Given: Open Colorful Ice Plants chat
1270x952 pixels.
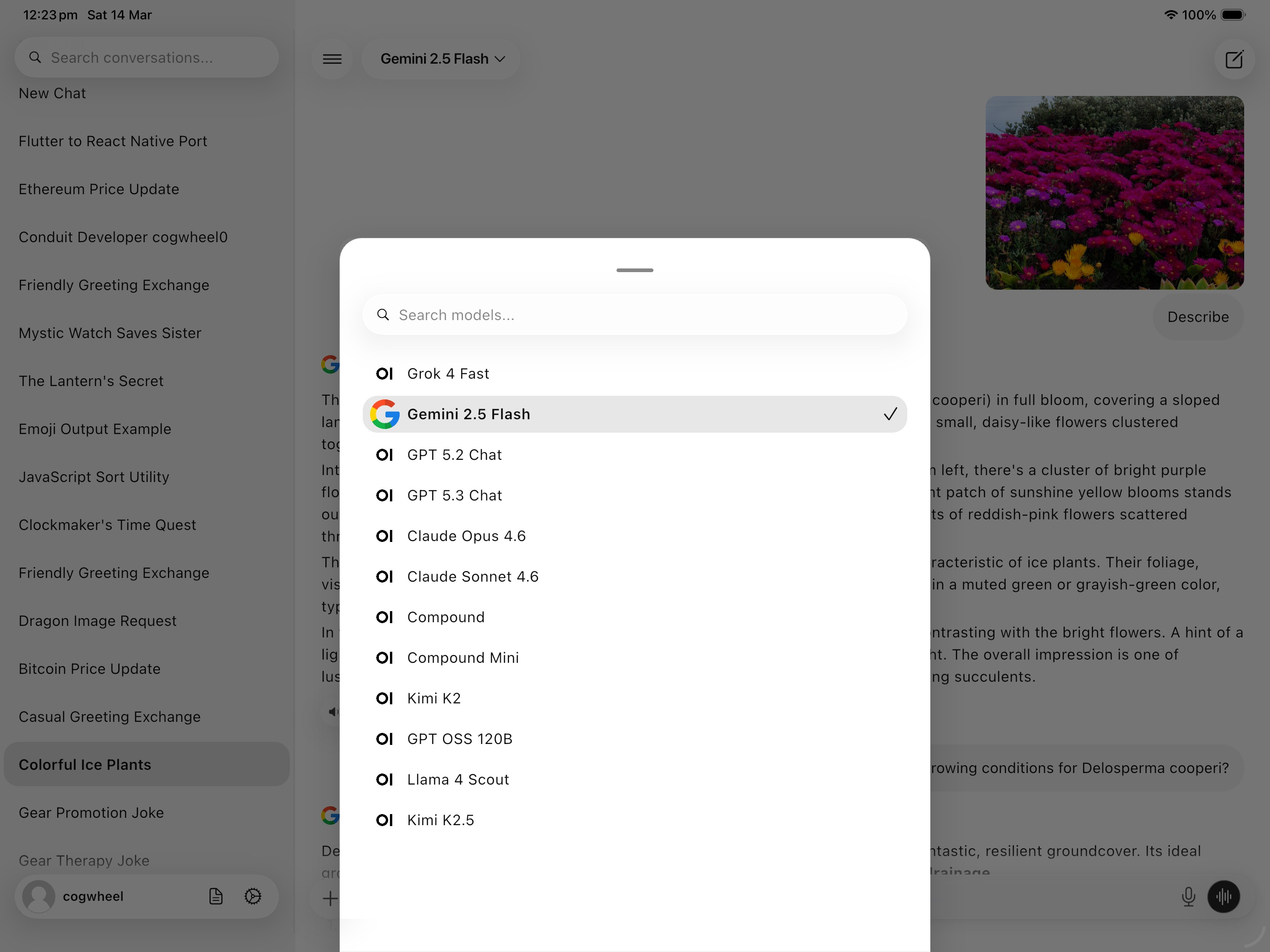Looking at the screenshot, I should click(146, 764).
